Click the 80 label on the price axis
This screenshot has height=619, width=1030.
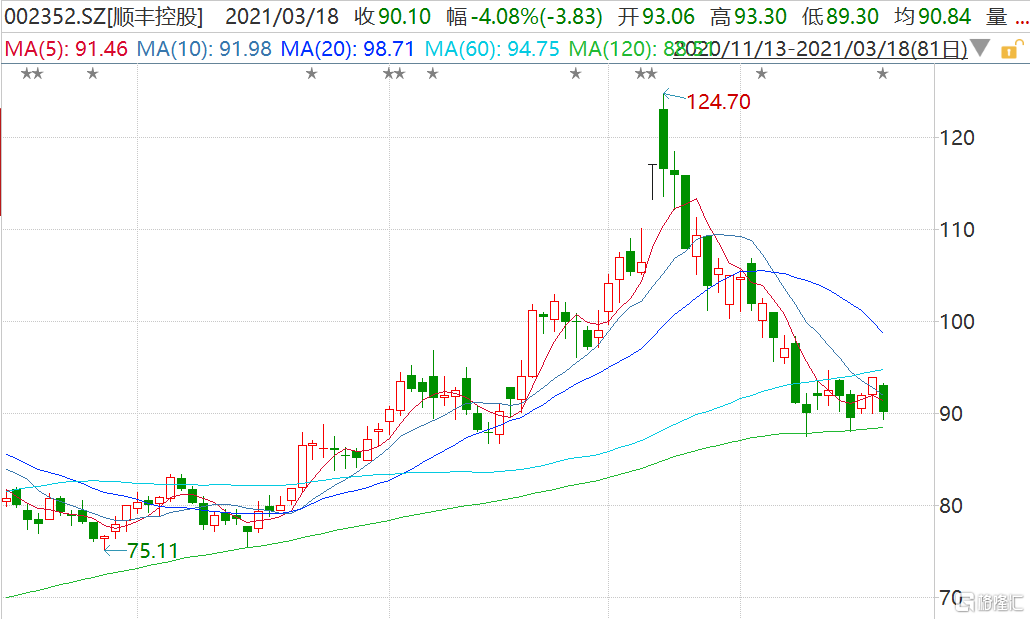[951, 506]
